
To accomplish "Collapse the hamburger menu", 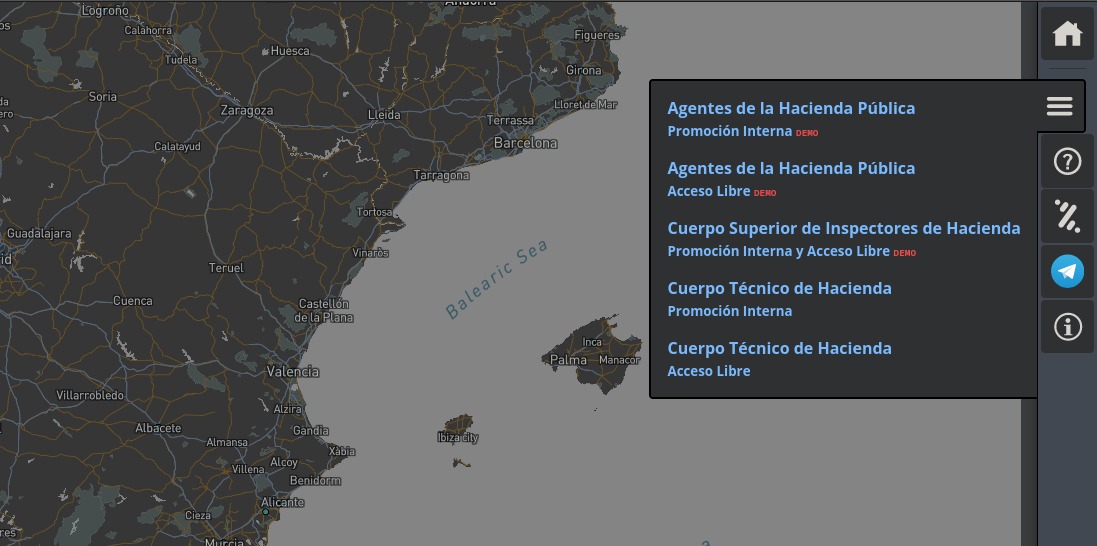I will click(x=1059, y=107).
